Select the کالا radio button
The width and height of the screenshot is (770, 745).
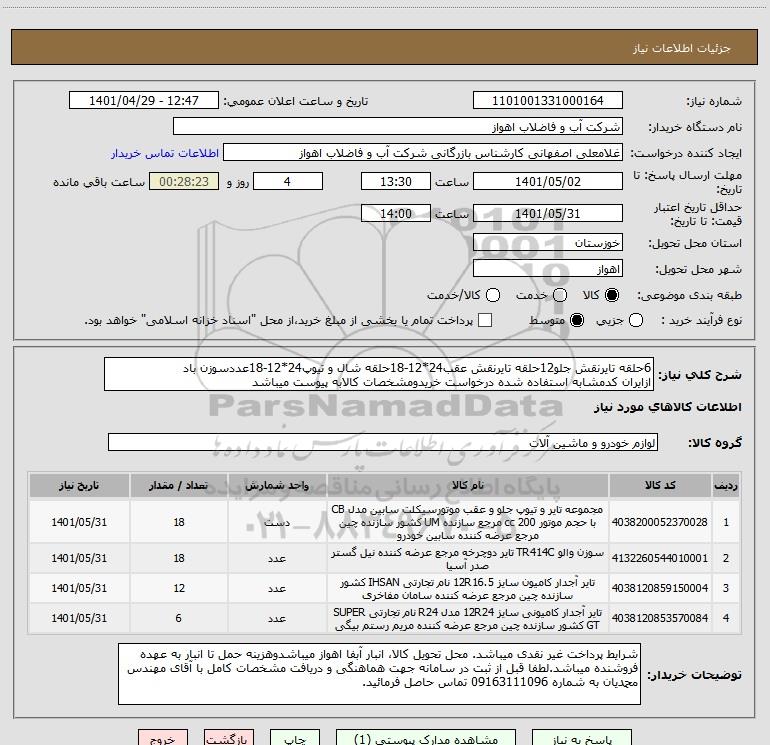612,295
